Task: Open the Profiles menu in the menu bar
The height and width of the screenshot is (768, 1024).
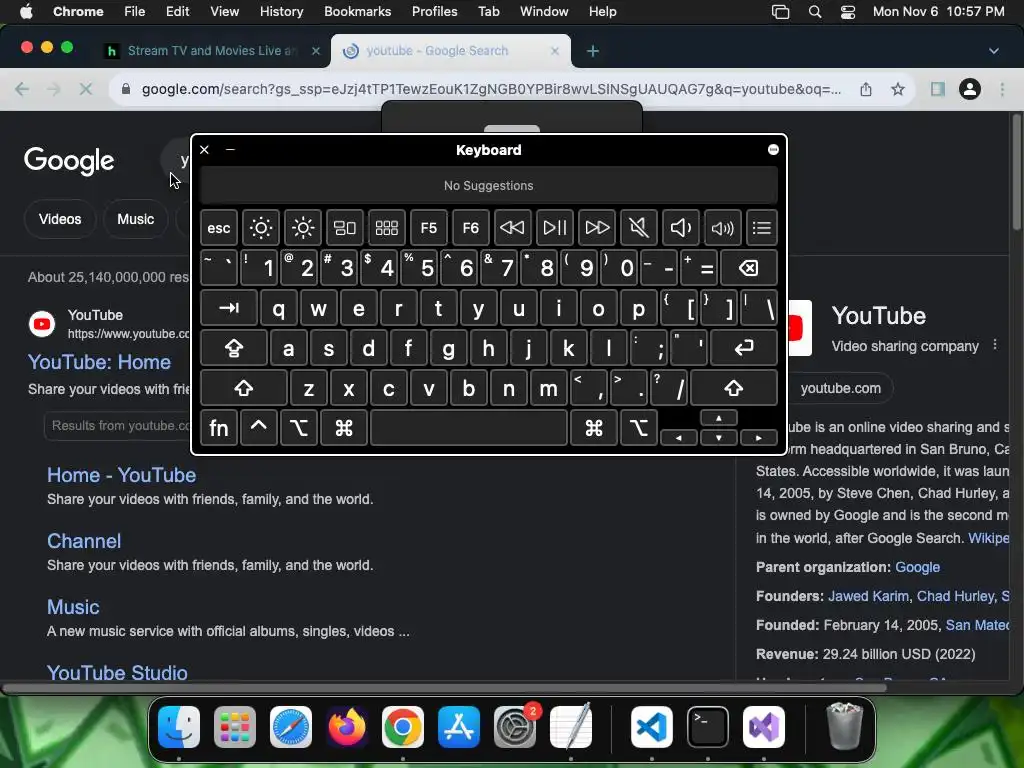Action: (x=434, y=12)
